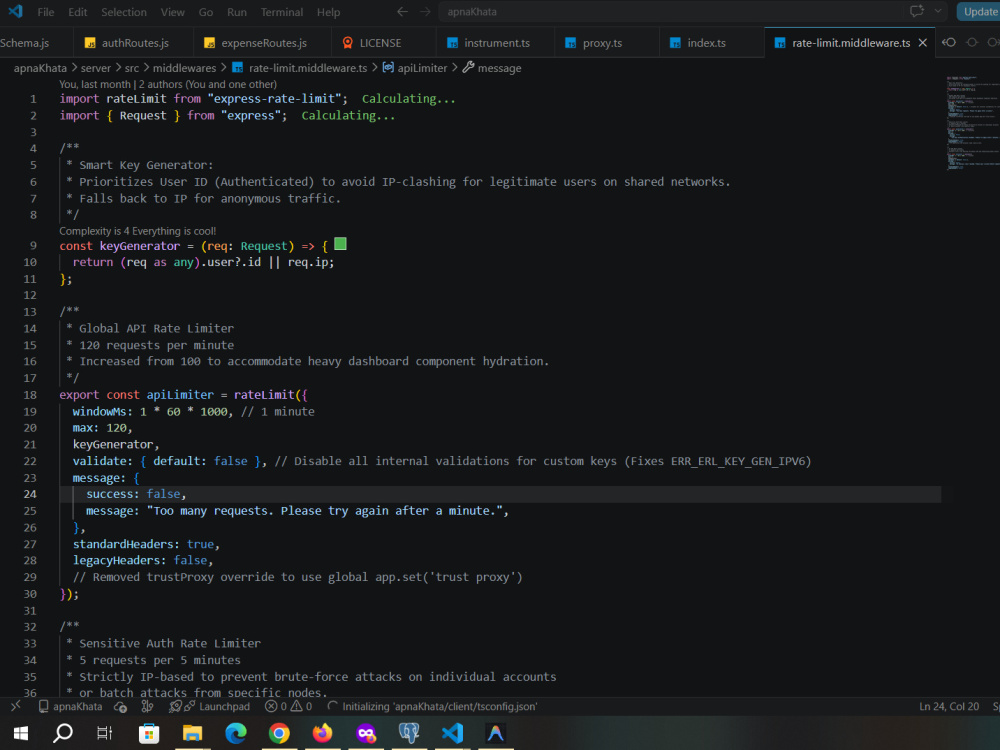
Task: Click line number 24 in the gutter
Action: [30, 494]
